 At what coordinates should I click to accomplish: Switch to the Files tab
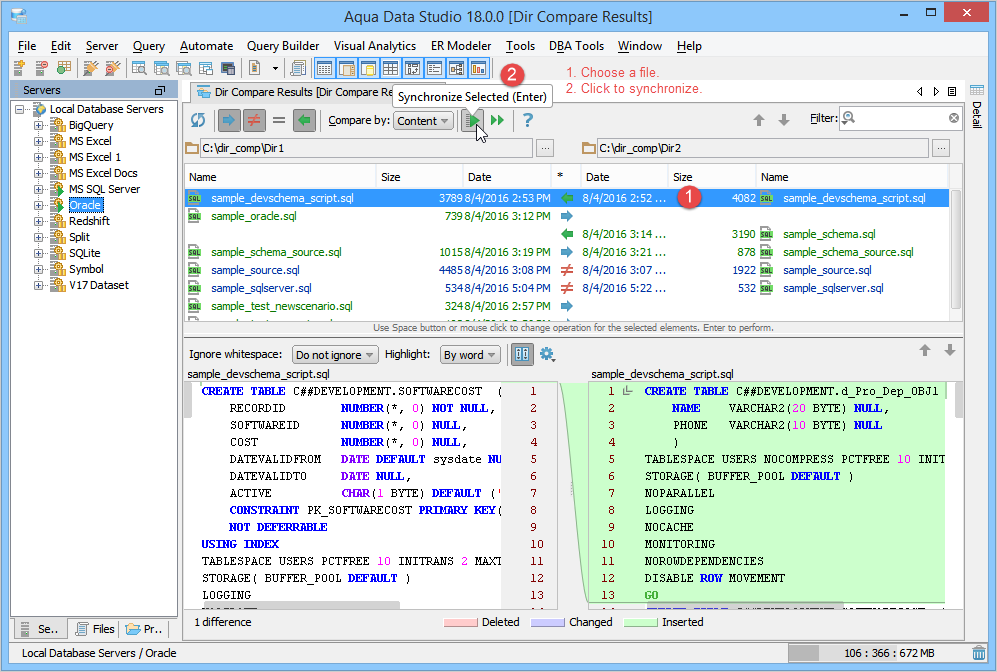(x=94, y=629)
